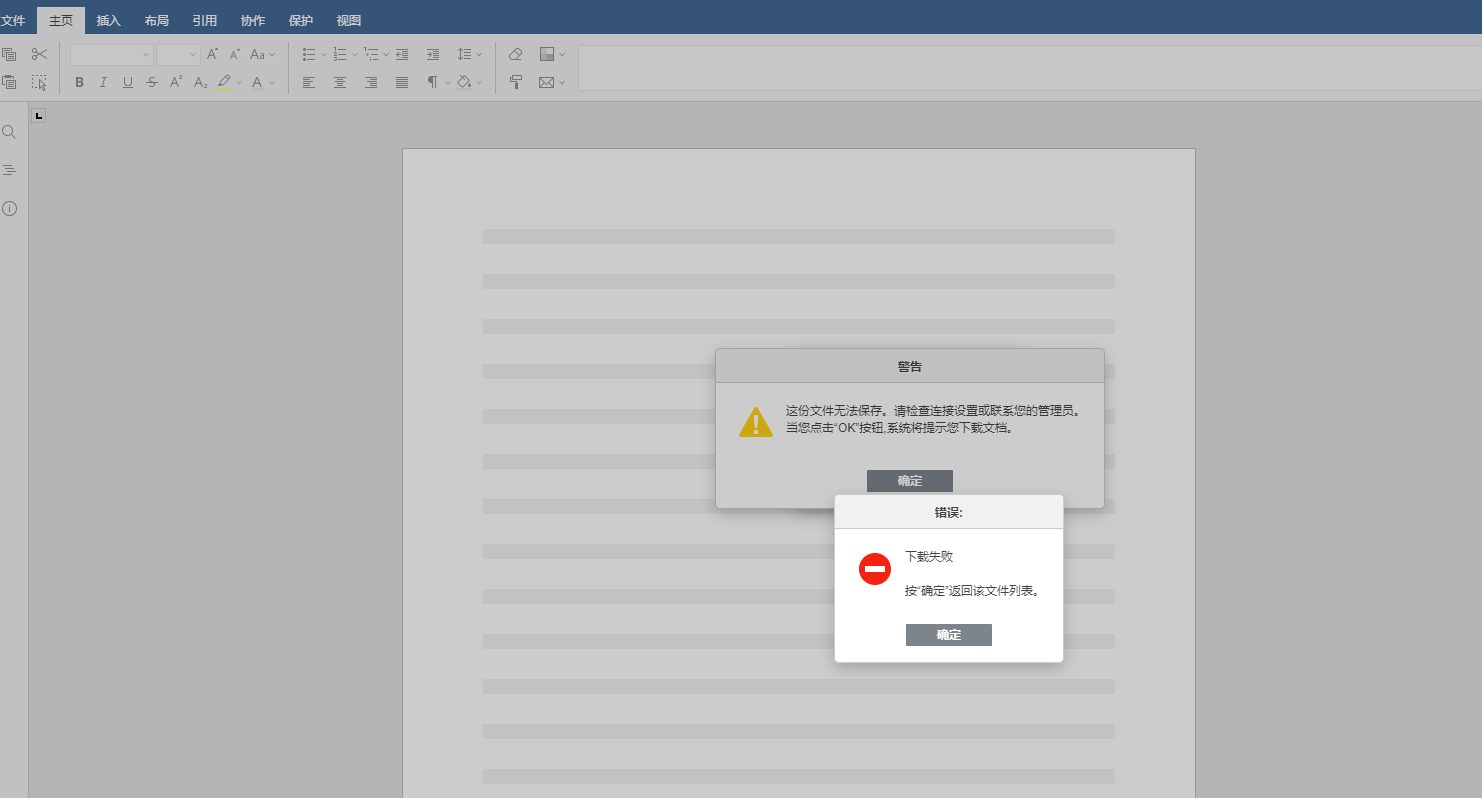Image resolution: width=1482 pixels, height=798 pixels.
Task: Switch to the 主页 tab
Action: point(61,20)
